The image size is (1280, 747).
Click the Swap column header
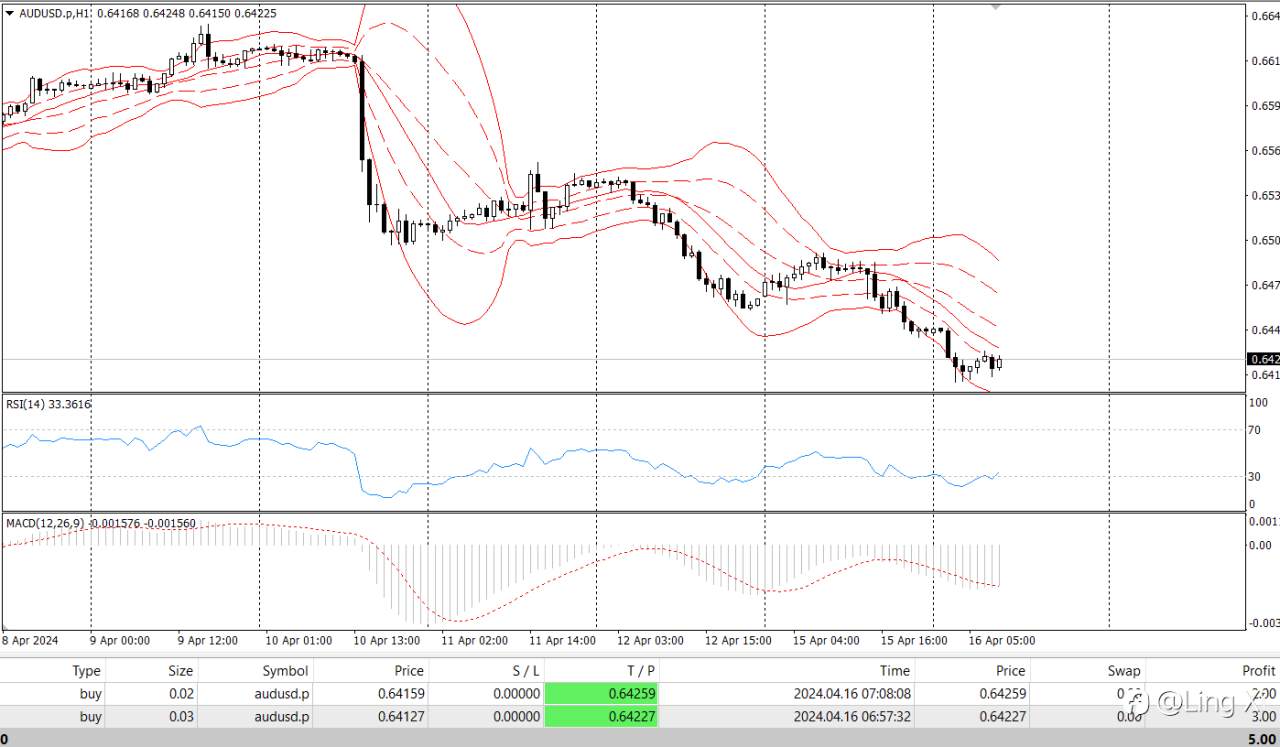point(1123,670)
